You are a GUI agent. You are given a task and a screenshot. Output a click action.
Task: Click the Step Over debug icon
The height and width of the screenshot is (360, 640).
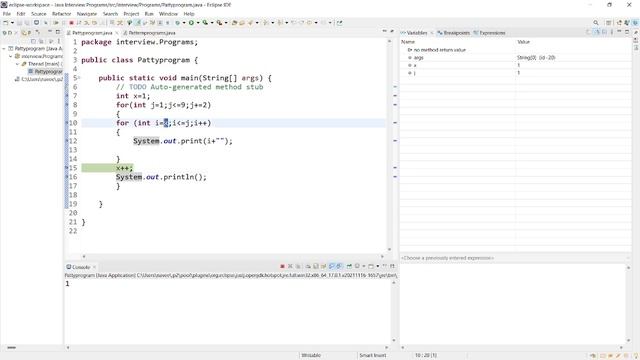[x=94, y=23]
